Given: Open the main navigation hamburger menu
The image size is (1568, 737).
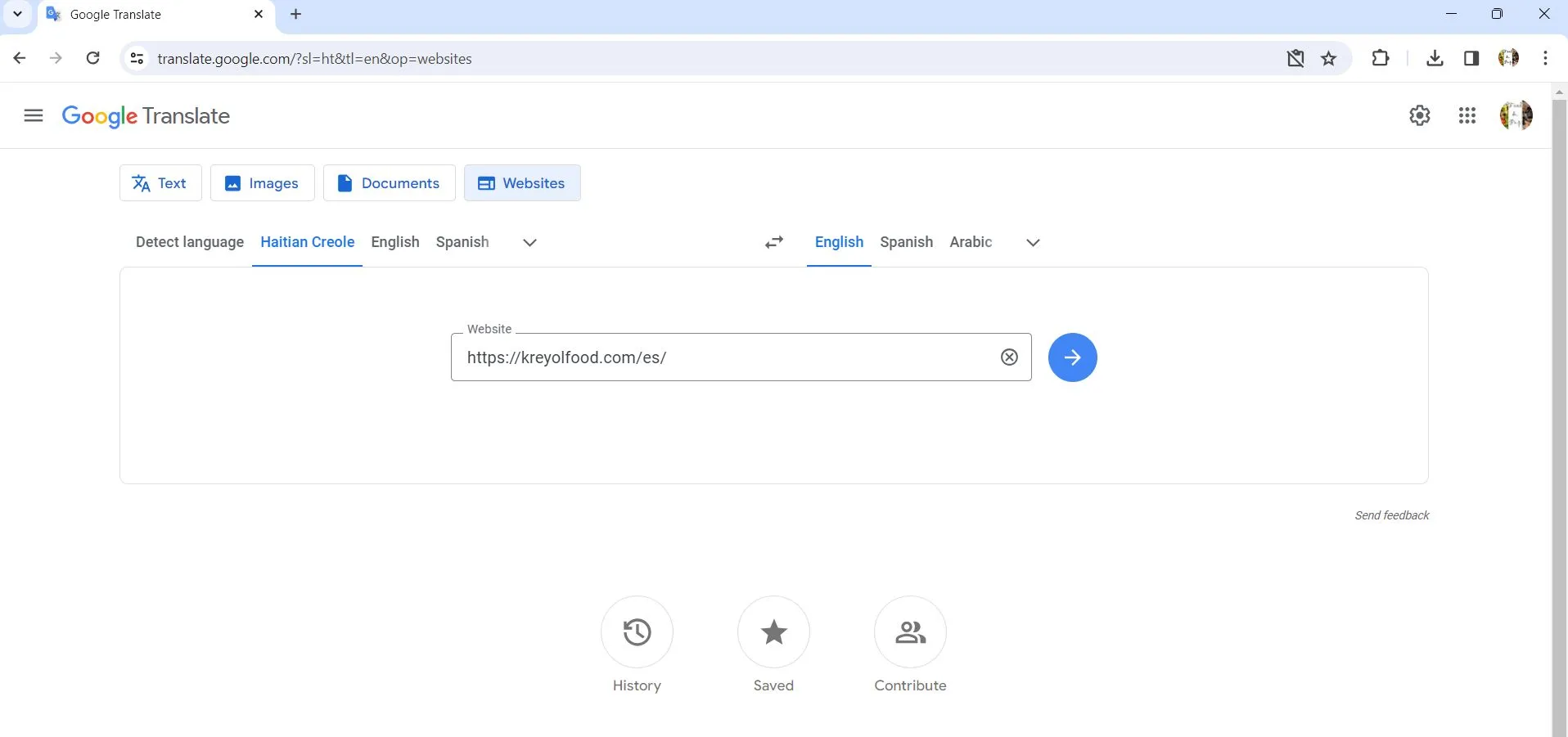Looking at the screenshot, I should click(34, 115).
